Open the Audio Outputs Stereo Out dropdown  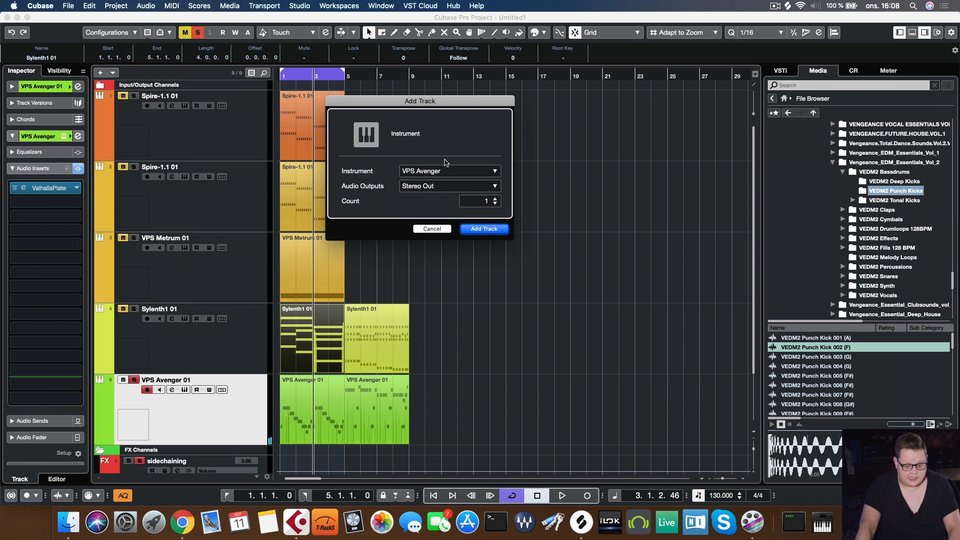(x=449, y=186)
